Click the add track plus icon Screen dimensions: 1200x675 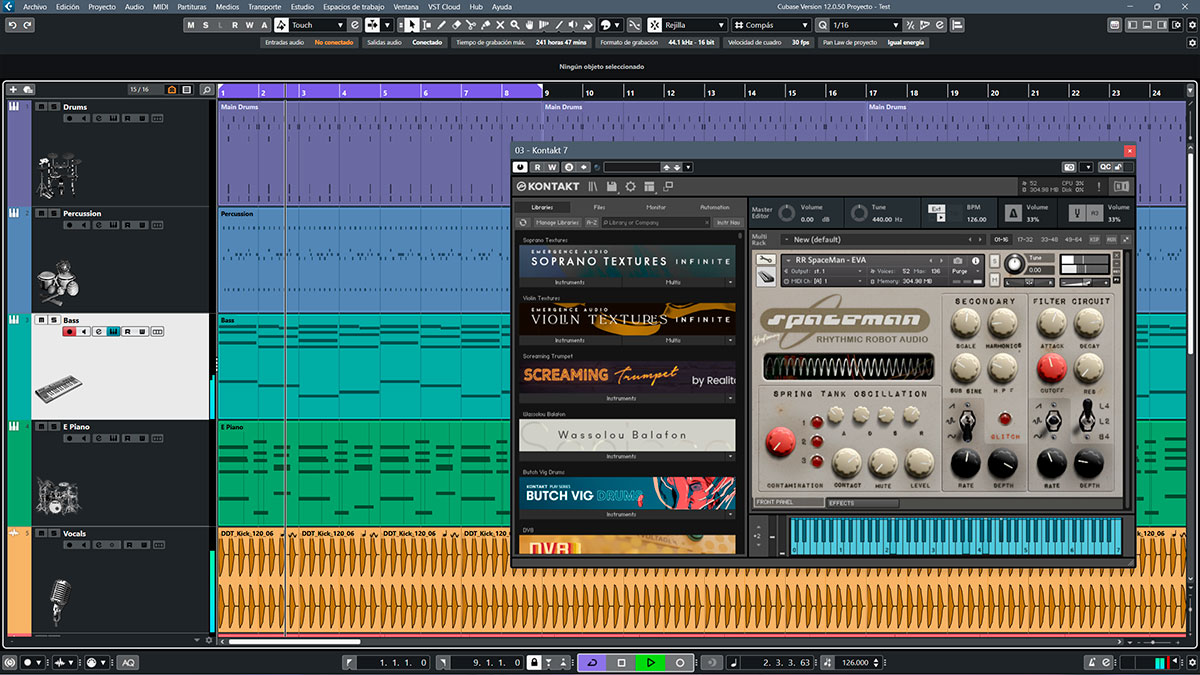(13, 90)
